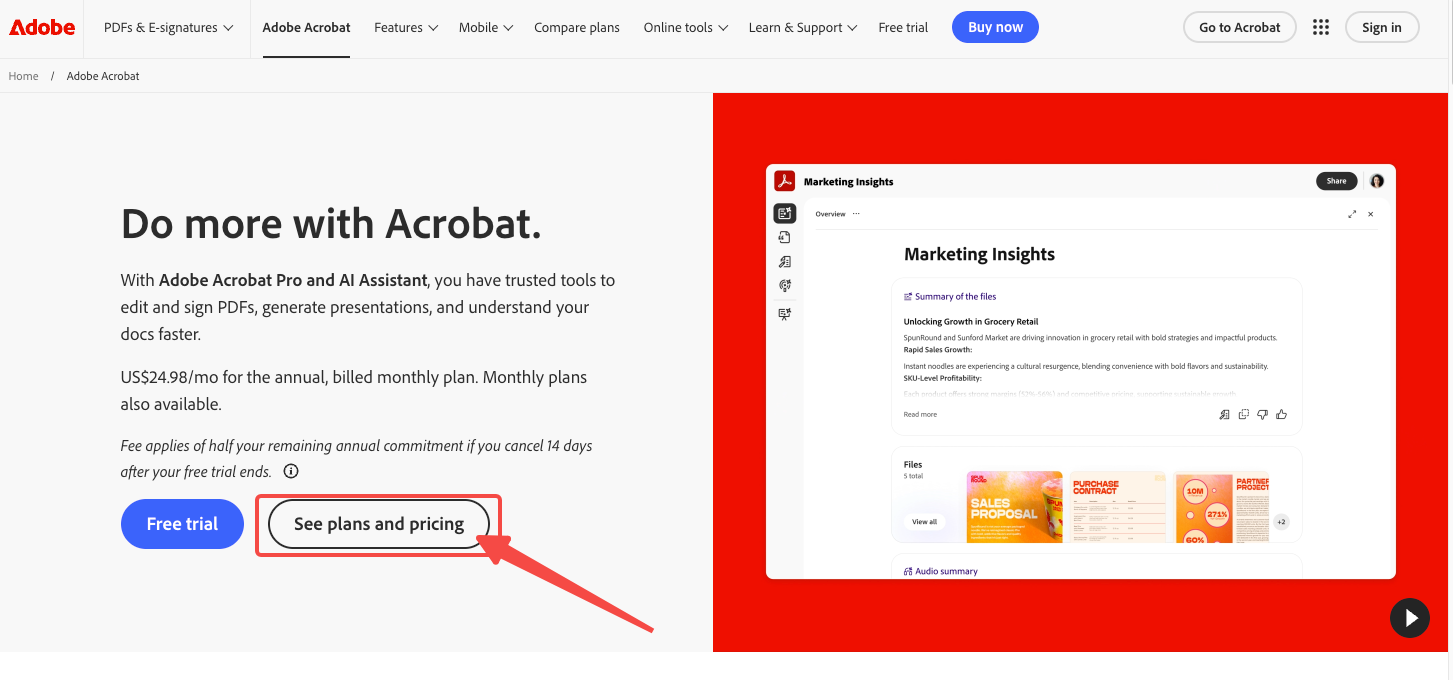Image resolution: width=1453 pixels, height=680 pixels.
Task: Click the Acrobat PDF logo in Marketing Insights
Action: click(x=785, y=181)
